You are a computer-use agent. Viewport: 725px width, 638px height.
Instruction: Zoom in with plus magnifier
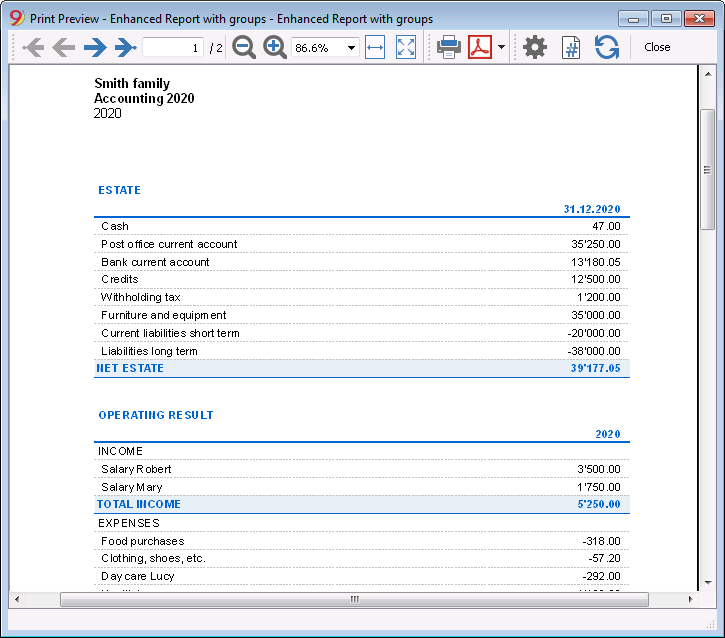[275, 47]
